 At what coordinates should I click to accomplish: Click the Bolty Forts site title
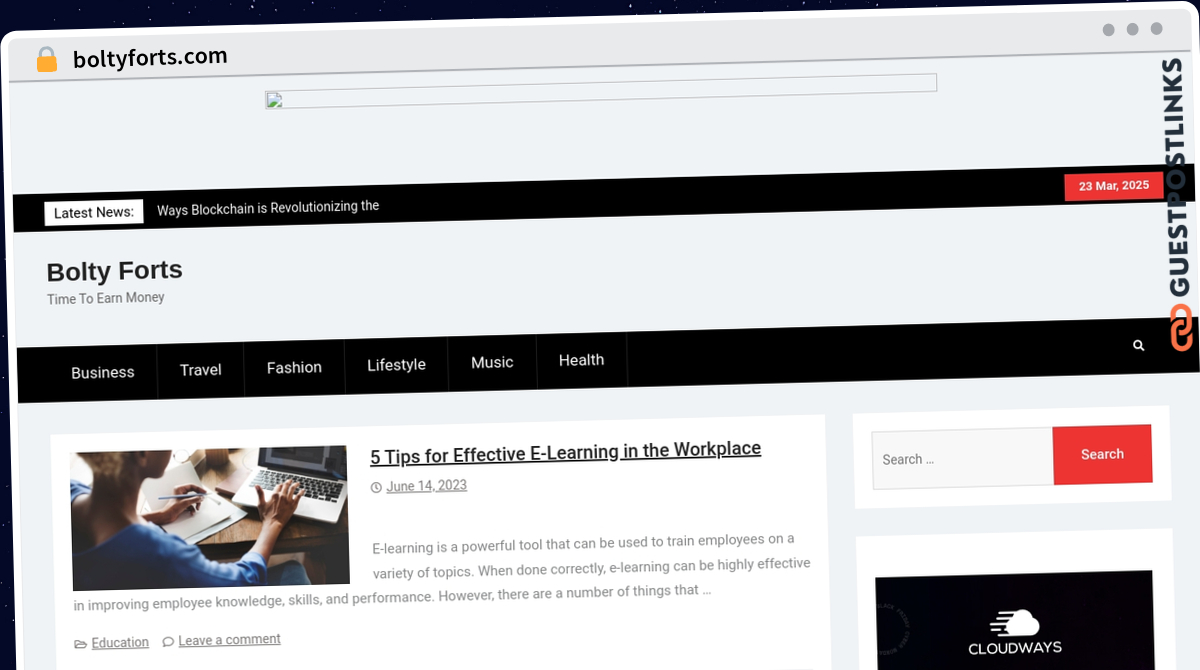115,270
